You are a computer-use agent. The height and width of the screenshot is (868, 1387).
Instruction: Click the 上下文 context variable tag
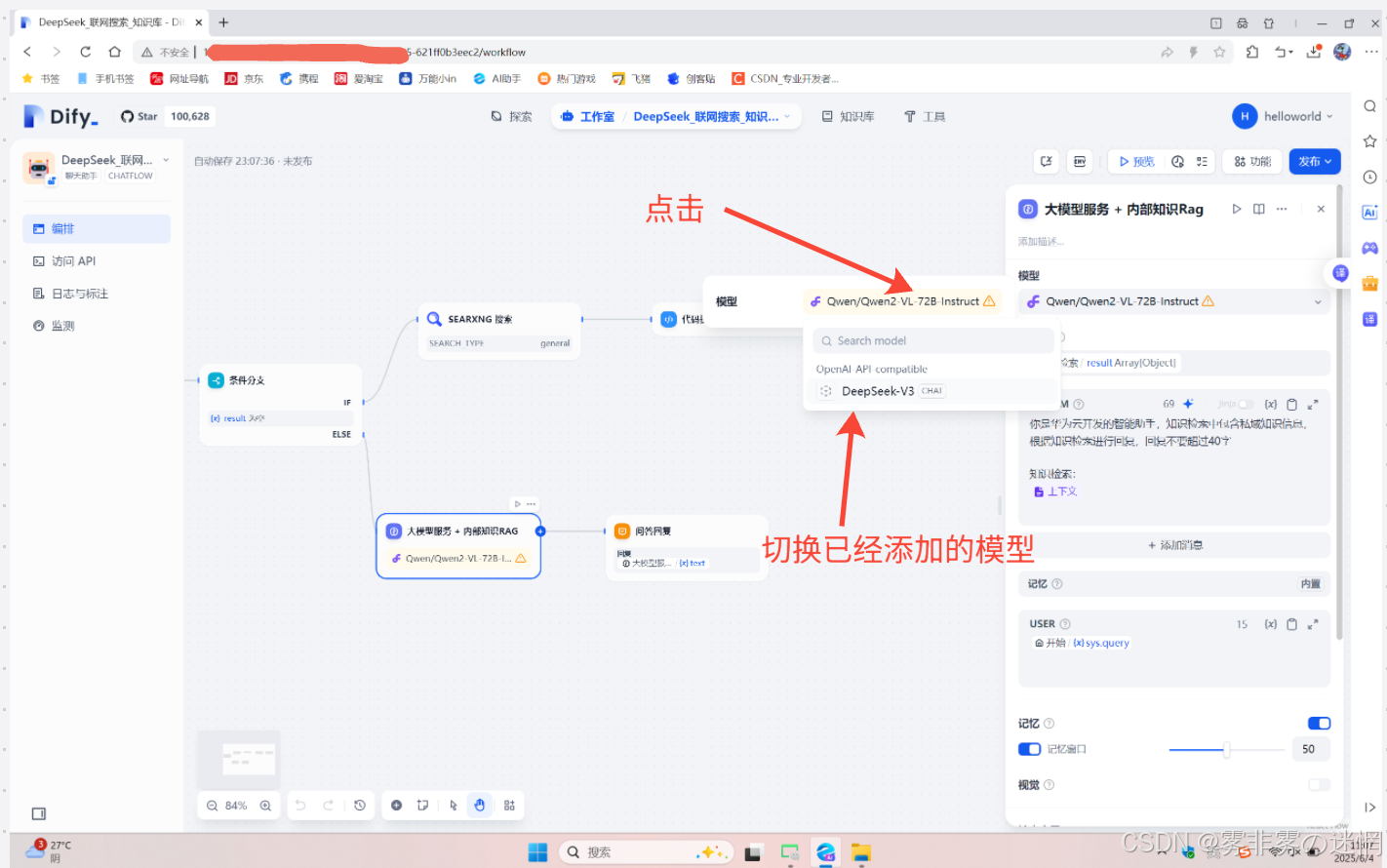pyautogui.click(x=1056, y=492)
